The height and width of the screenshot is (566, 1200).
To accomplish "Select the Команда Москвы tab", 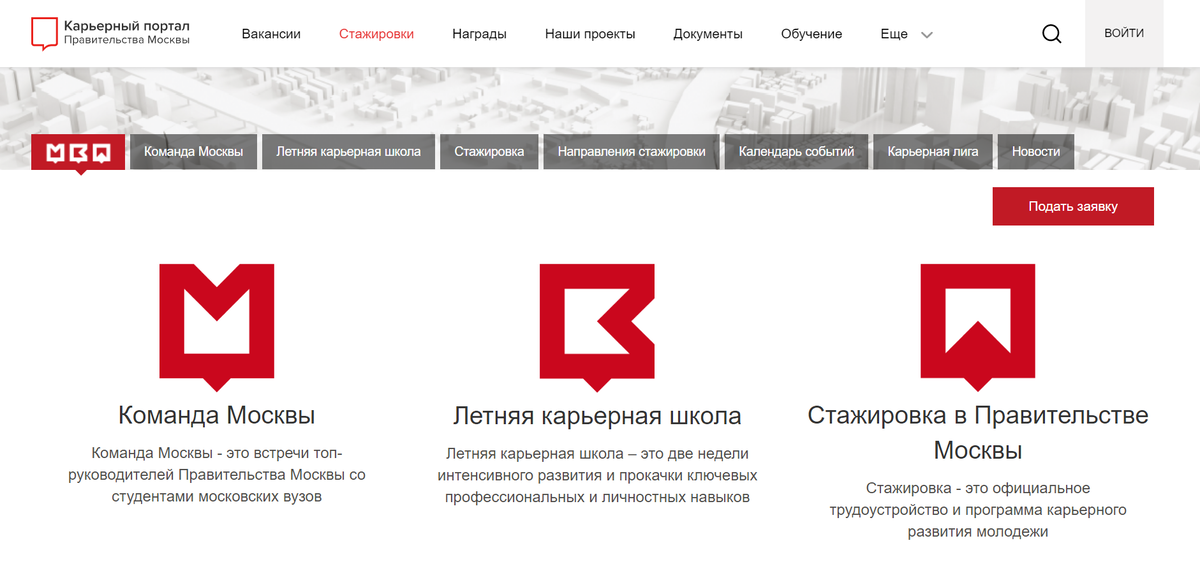I will point(194,152).
